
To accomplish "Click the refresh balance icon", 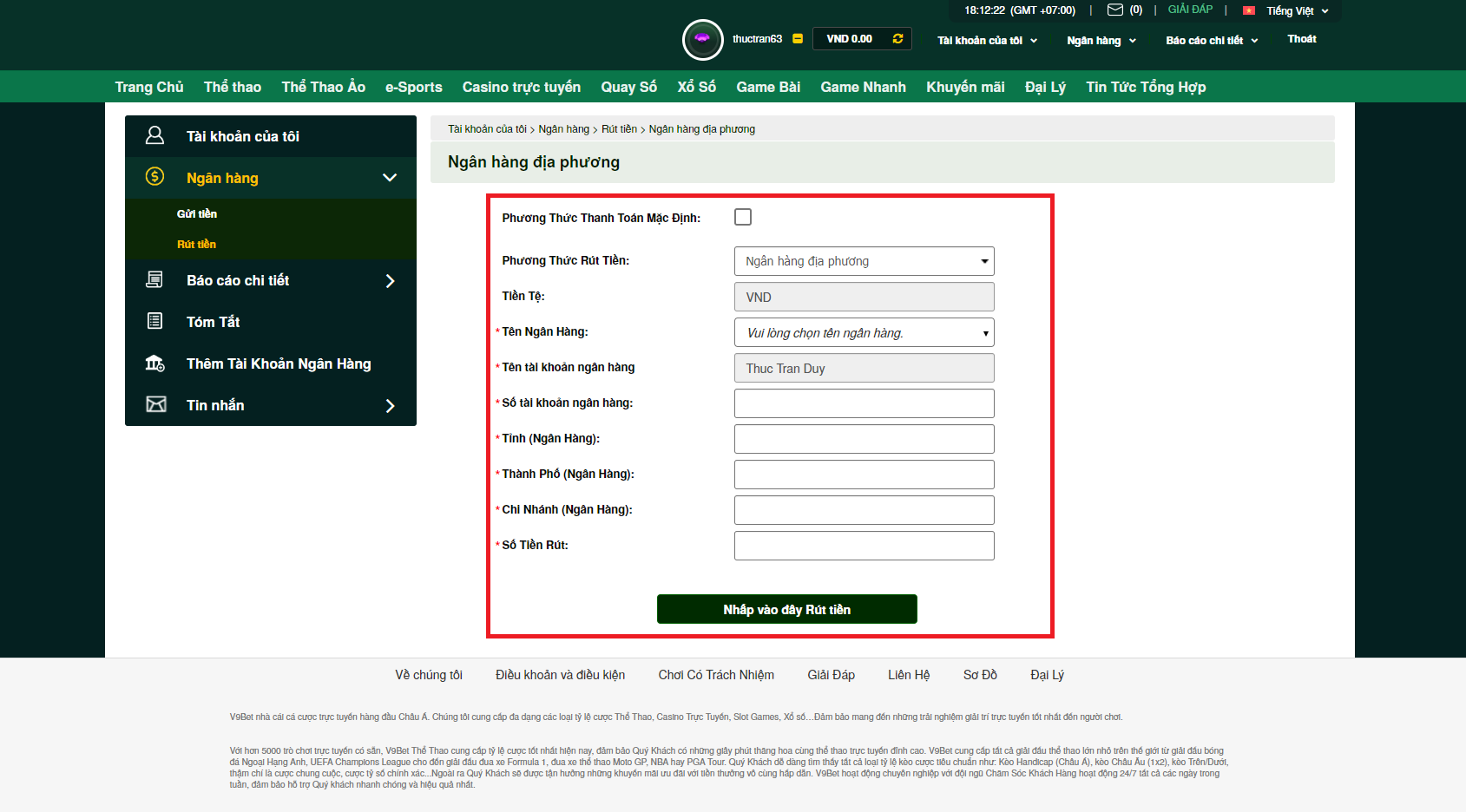I will point(897,39).
